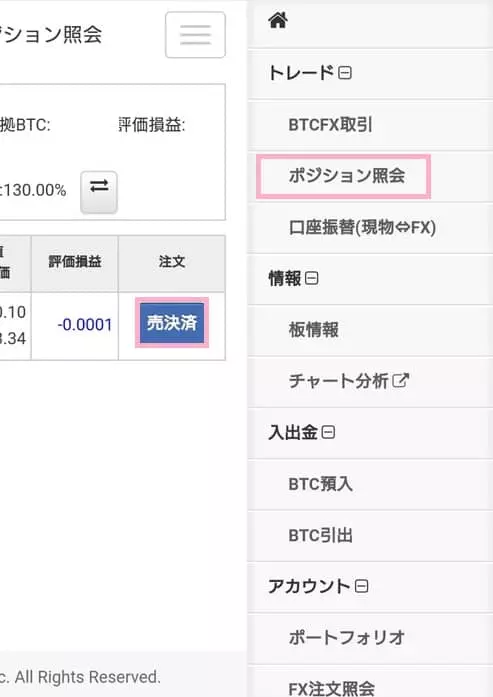This screenshot has width=493, height=697.
Task: Open the home icon link
Action: pos(278,20)
